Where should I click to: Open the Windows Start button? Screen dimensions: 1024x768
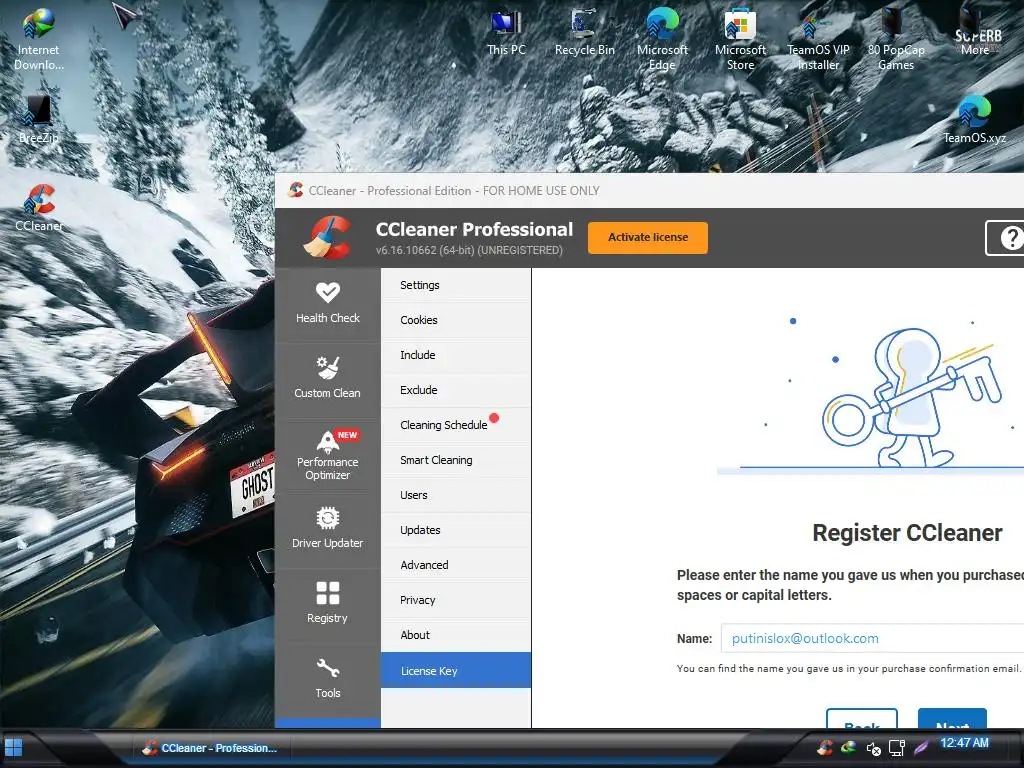pyautogui.click(x=14, y=747)
